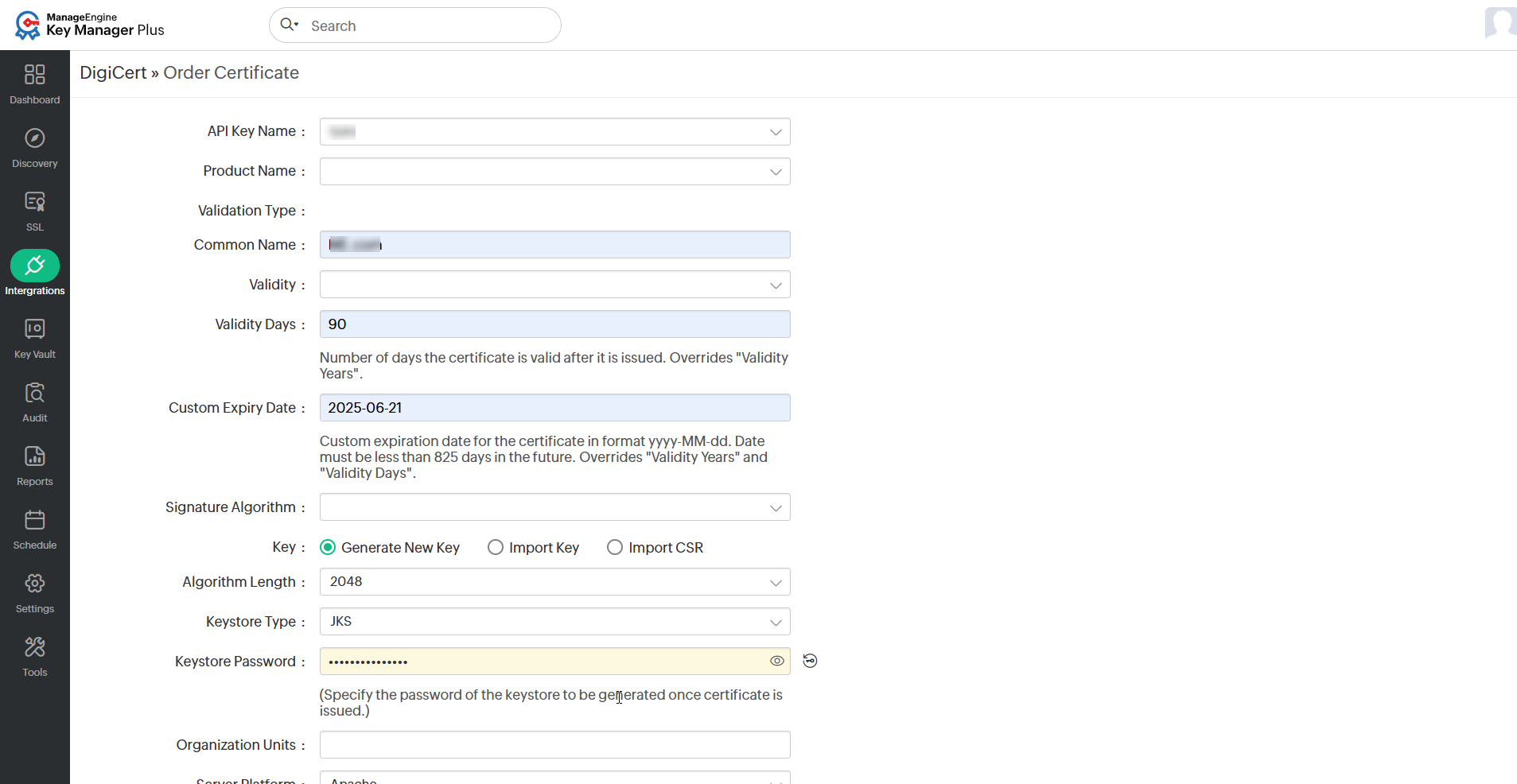Open the Dashboard icon in sidebar
This screenshot has height=784, width=1517.
pyautogui.click(x=35, y=75)
